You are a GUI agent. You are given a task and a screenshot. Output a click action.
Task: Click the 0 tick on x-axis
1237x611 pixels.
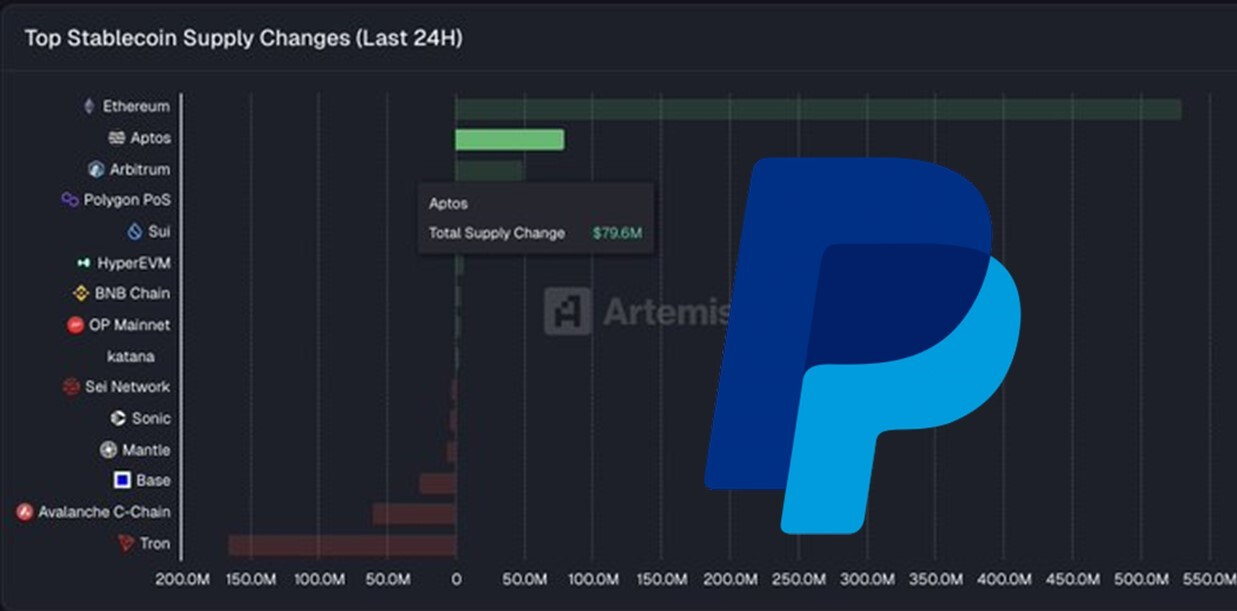click(456, 579)
